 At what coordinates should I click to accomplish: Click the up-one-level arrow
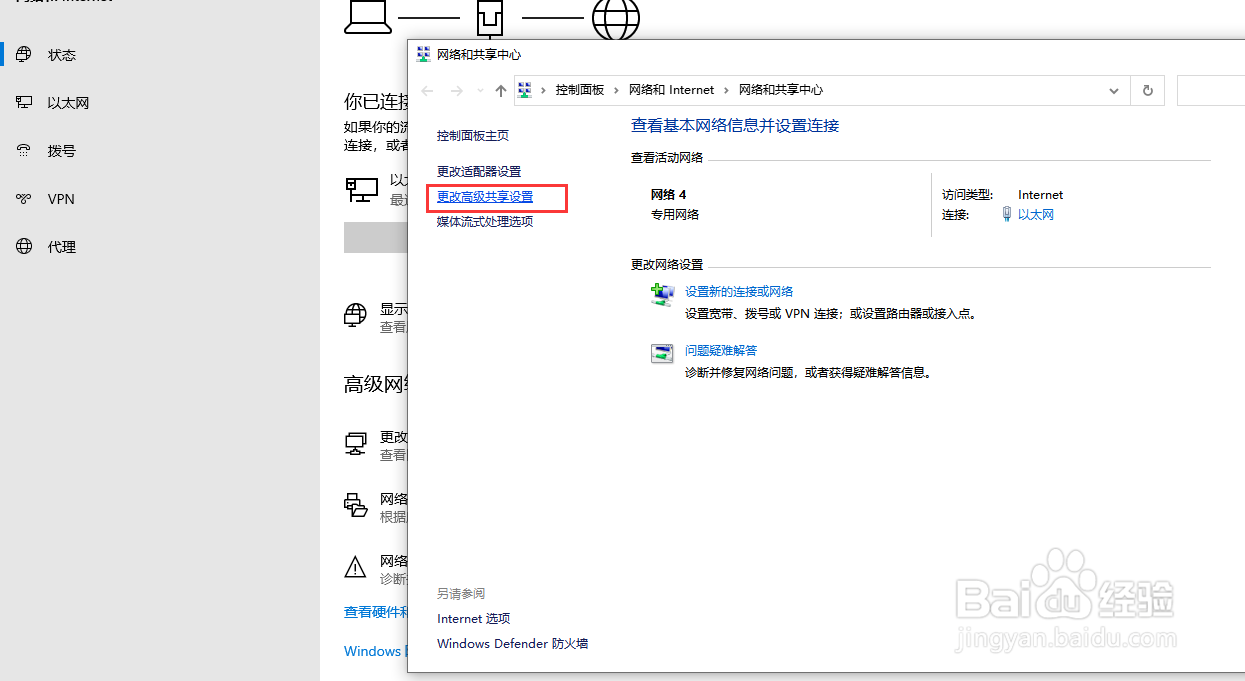click(500, 90)
